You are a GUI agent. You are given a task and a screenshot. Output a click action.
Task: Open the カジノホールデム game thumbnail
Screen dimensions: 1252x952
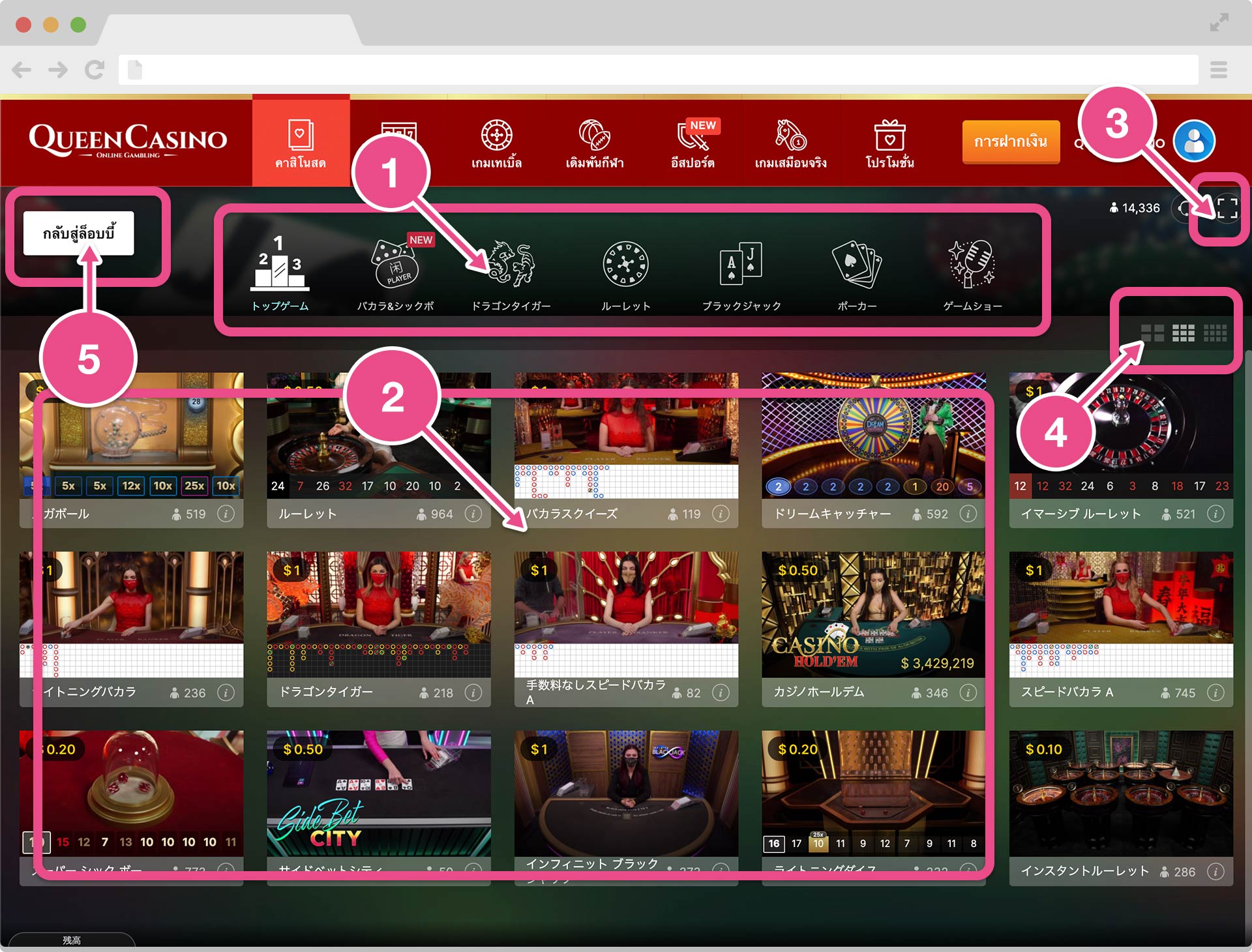coord(874,614)
